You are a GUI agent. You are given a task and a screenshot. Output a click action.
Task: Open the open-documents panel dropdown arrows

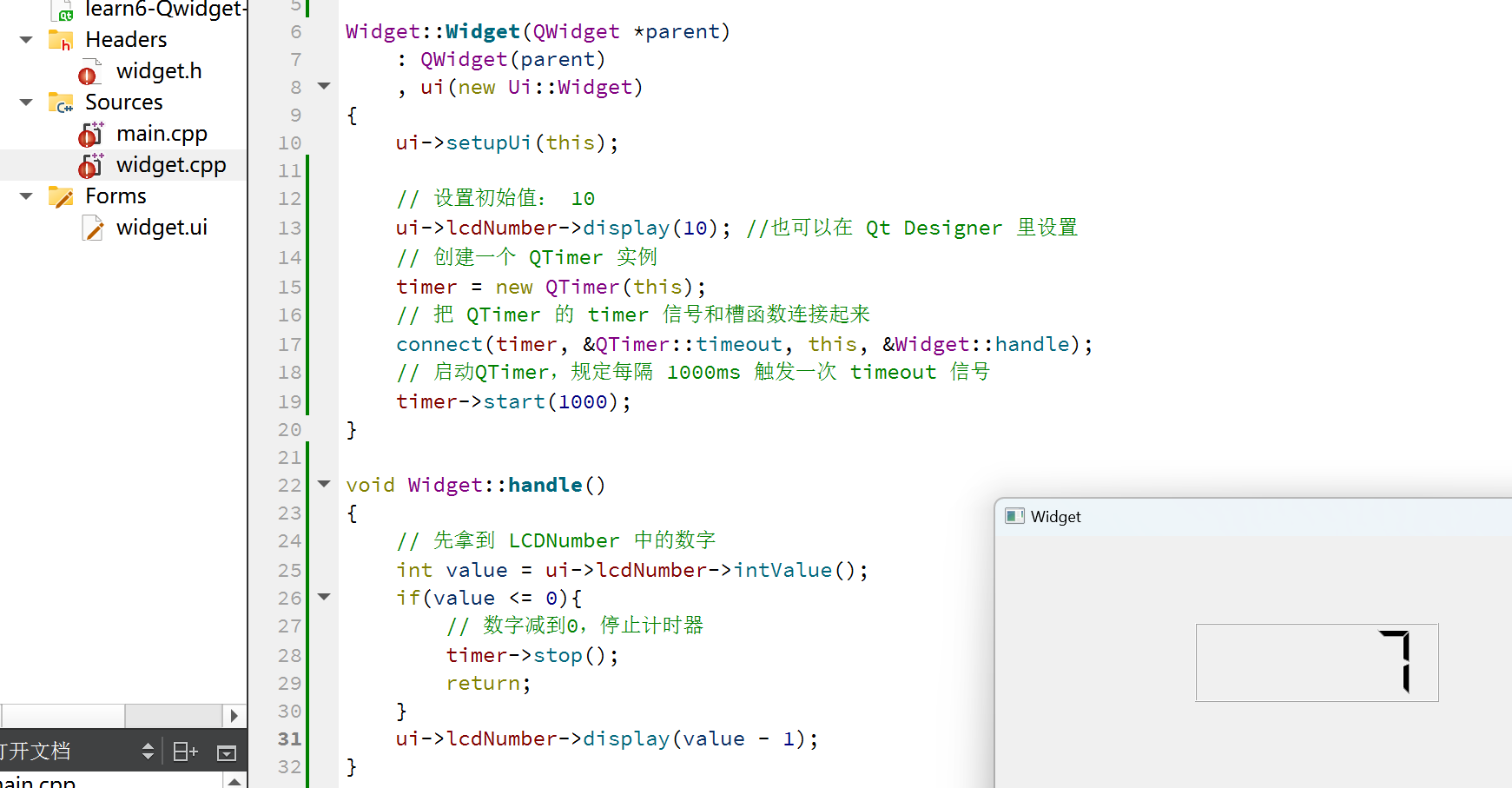[148, 752]
